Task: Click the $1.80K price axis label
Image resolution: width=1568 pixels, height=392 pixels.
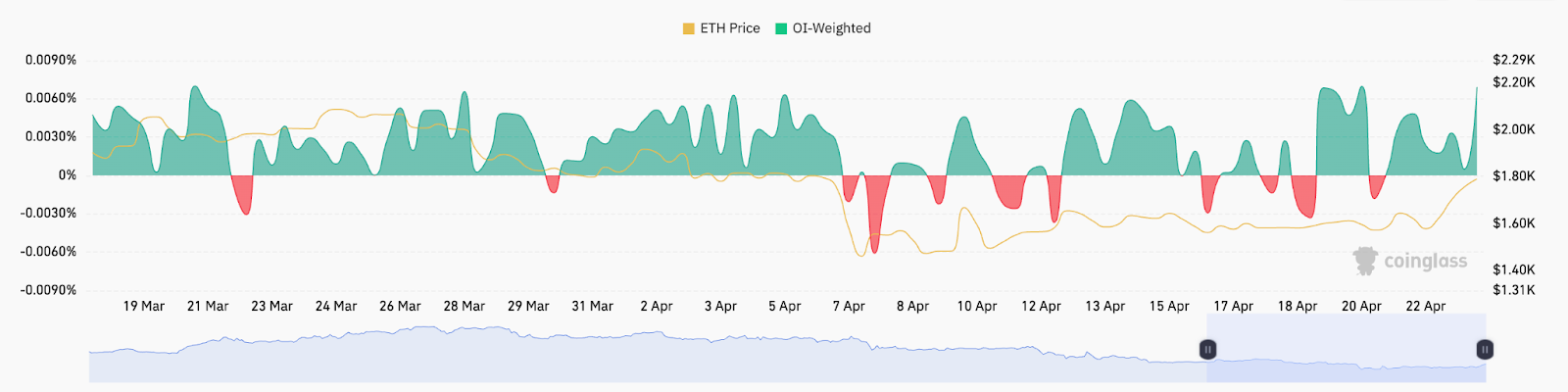Action: [1513, 176]
